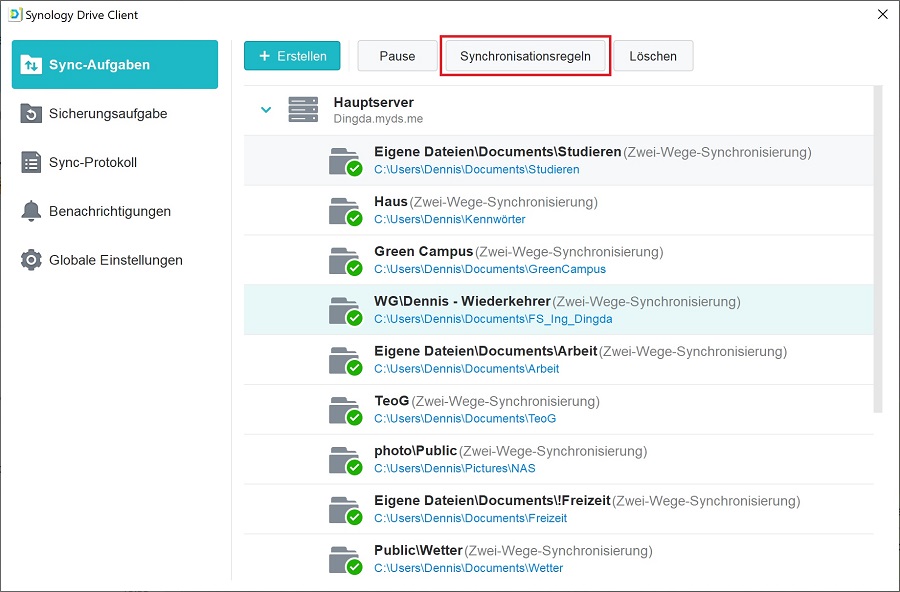Click the server address Dingda.myds.me
Screen dimensions: 900x592
point(378,119)
